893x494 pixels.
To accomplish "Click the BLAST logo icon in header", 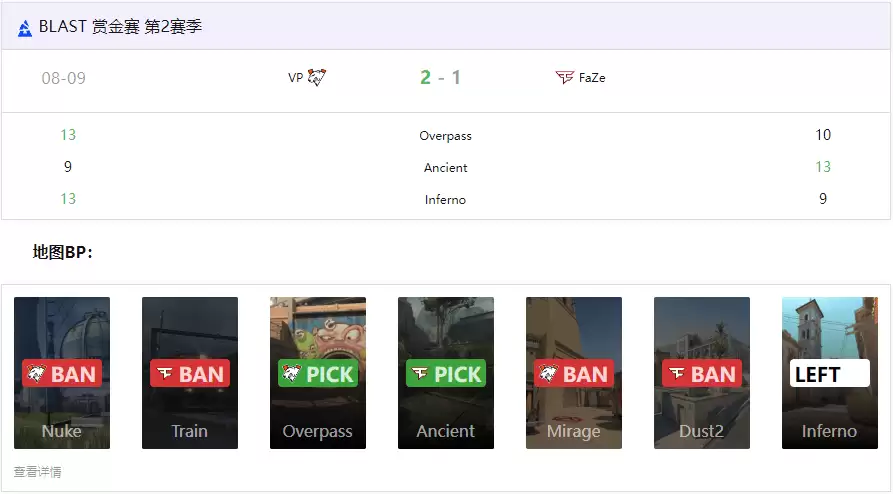I will point(25,28).
